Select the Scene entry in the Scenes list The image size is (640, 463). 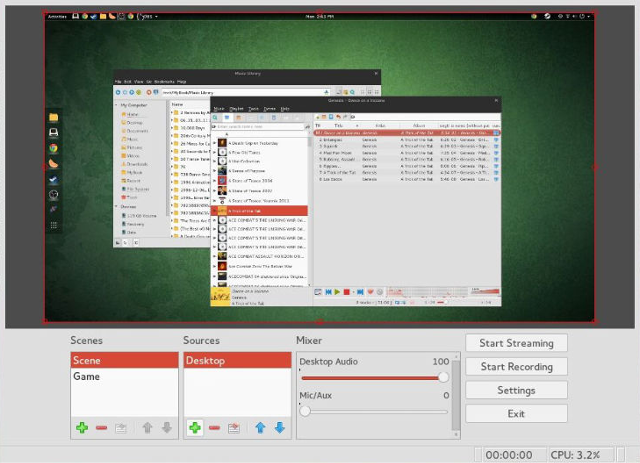(124, 360)
